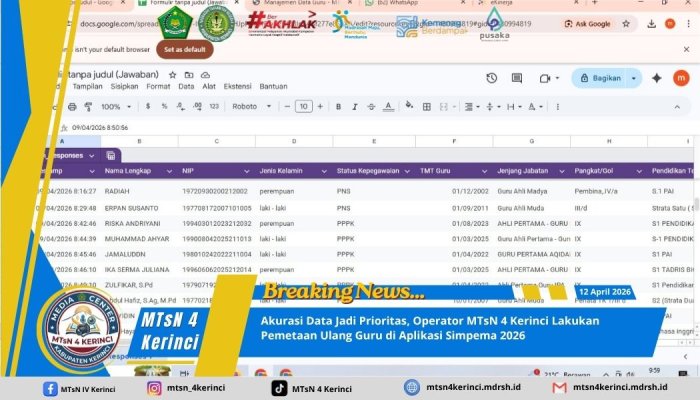Check cloud save status icon
700x400 pixels.
pos(205,75)
